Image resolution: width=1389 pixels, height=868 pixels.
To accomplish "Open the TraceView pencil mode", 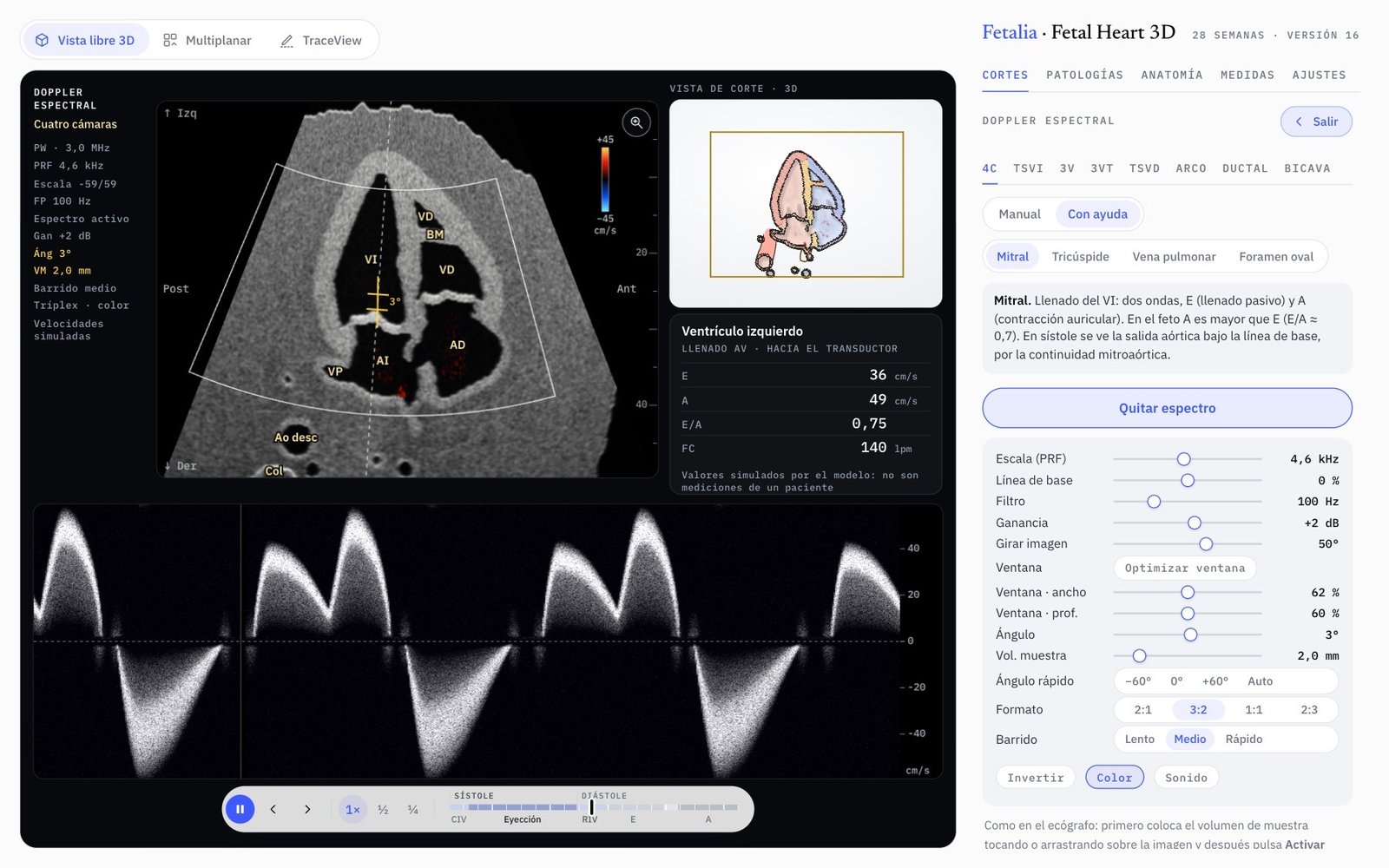I will pos(321,40).
